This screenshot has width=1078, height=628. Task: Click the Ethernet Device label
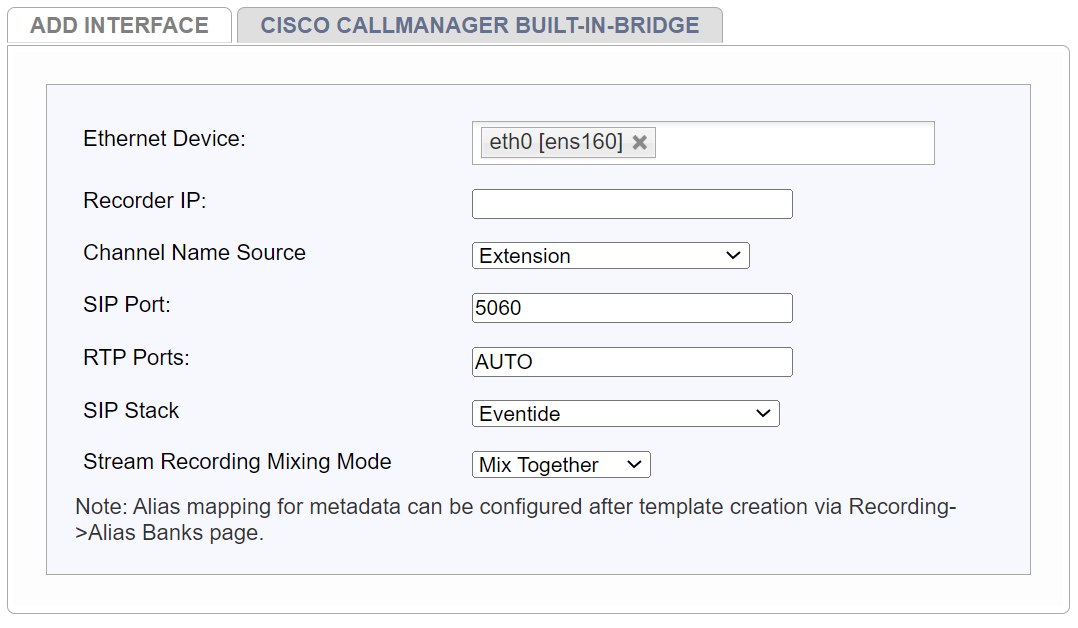click(163, 138)
